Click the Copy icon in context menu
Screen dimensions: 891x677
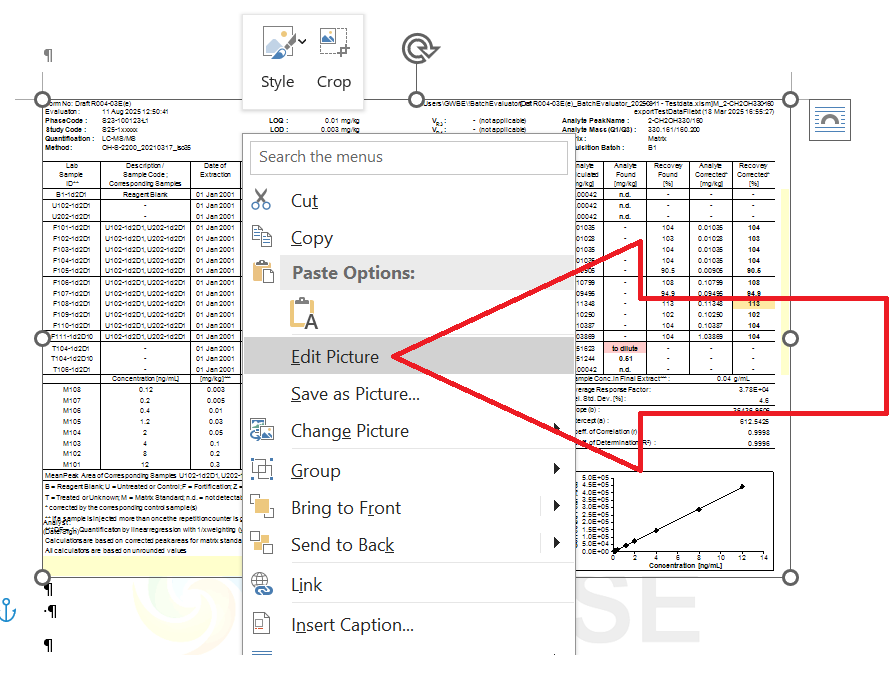pos(262,237)
